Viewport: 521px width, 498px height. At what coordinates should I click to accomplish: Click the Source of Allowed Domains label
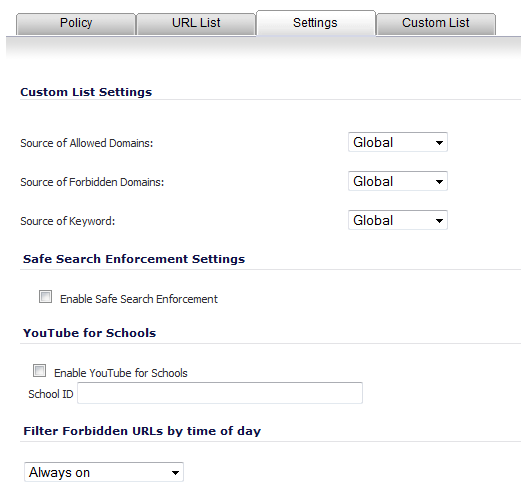[87, 143]
